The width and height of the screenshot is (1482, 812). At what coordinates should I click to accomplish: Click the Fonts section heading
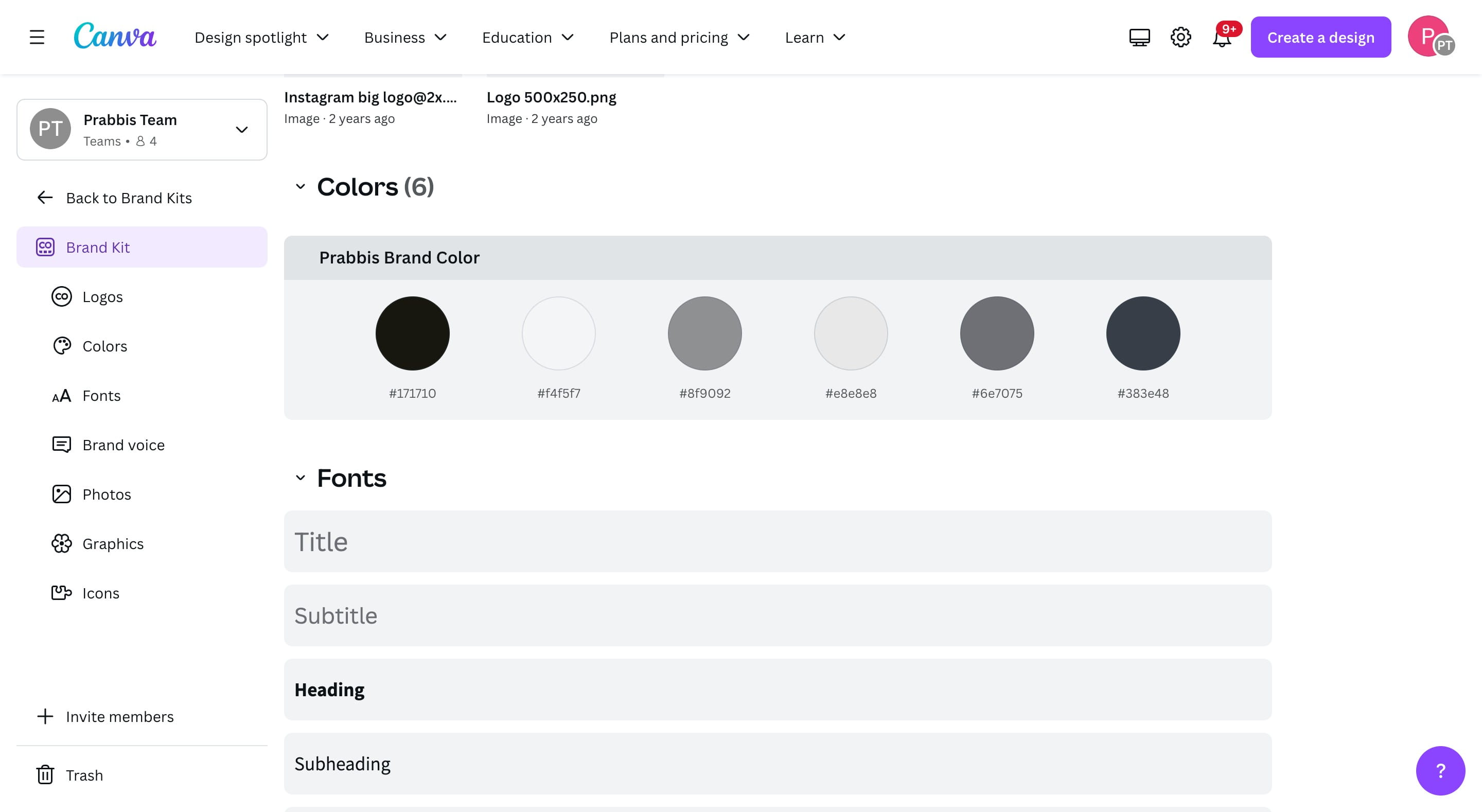[351, 478]
